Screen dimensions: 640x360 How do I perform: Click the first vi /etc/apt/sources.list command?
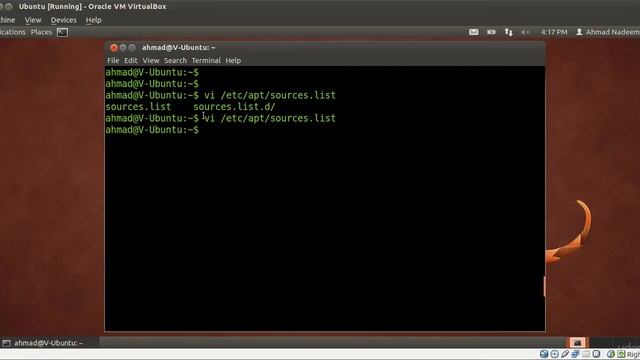(x=270, y=96)
